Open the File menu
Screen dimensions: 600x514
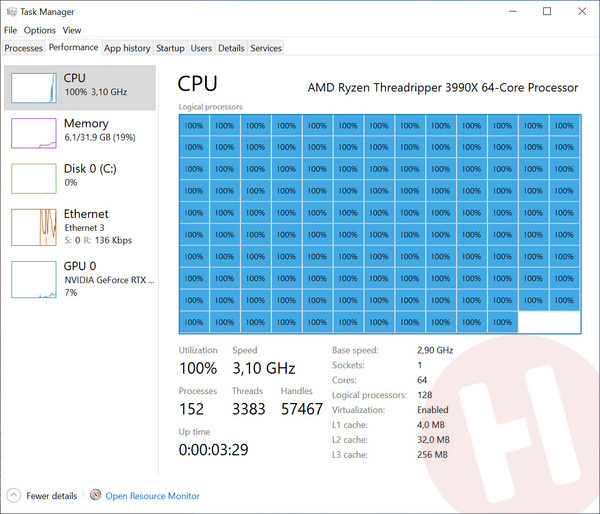(10, 30)
